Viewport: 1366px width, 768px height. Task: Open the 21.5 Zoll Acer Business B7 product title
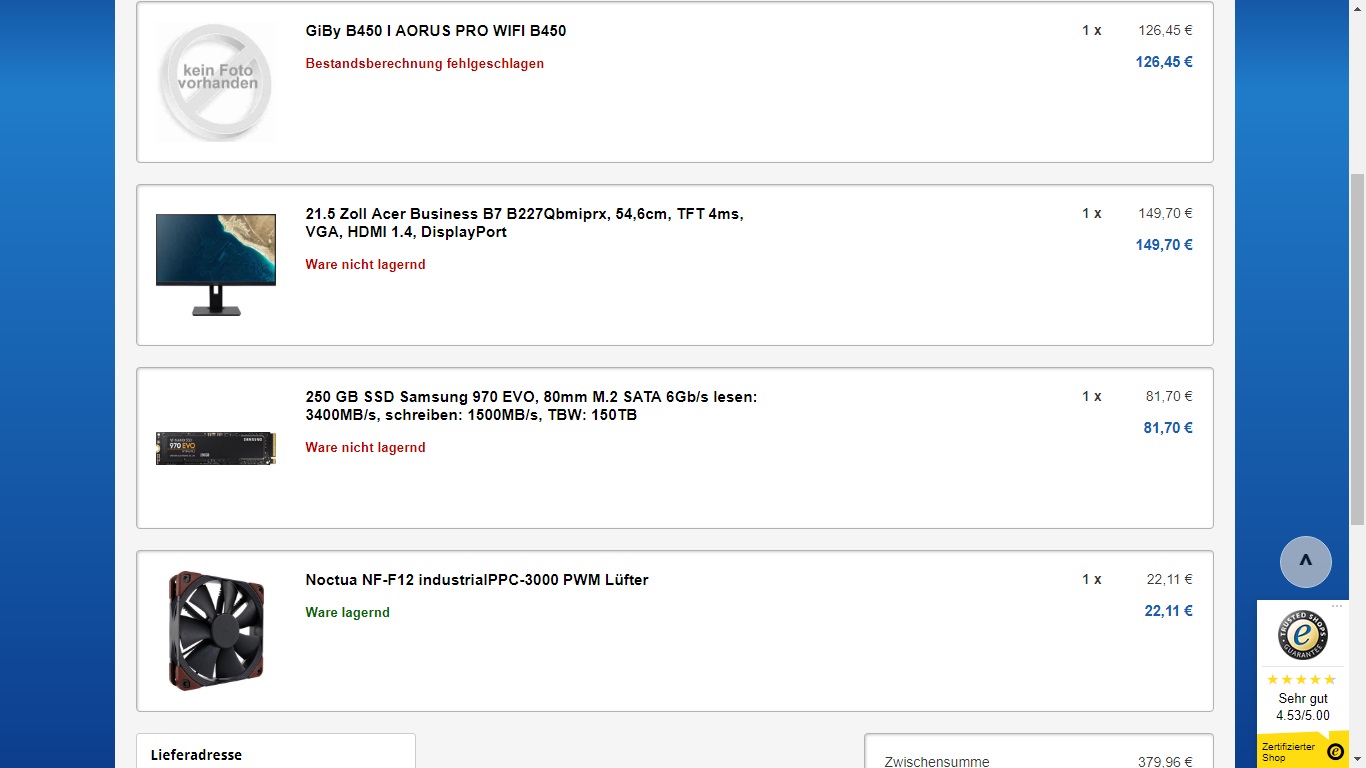pos(525,223)
